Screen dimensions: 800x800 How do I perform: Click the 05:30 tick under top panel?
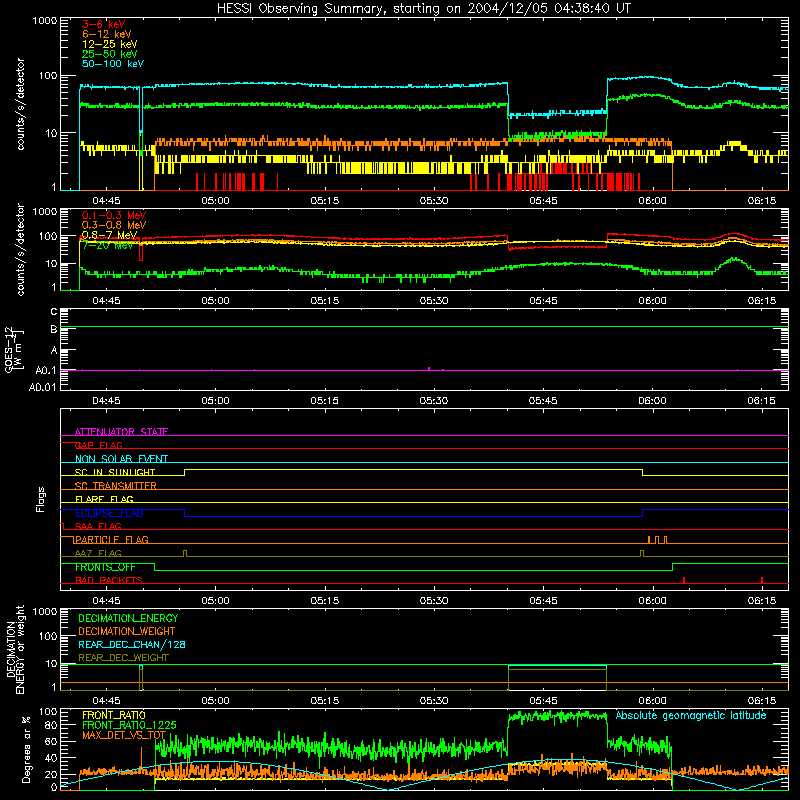pyautogui.click(x=434, y=201)
